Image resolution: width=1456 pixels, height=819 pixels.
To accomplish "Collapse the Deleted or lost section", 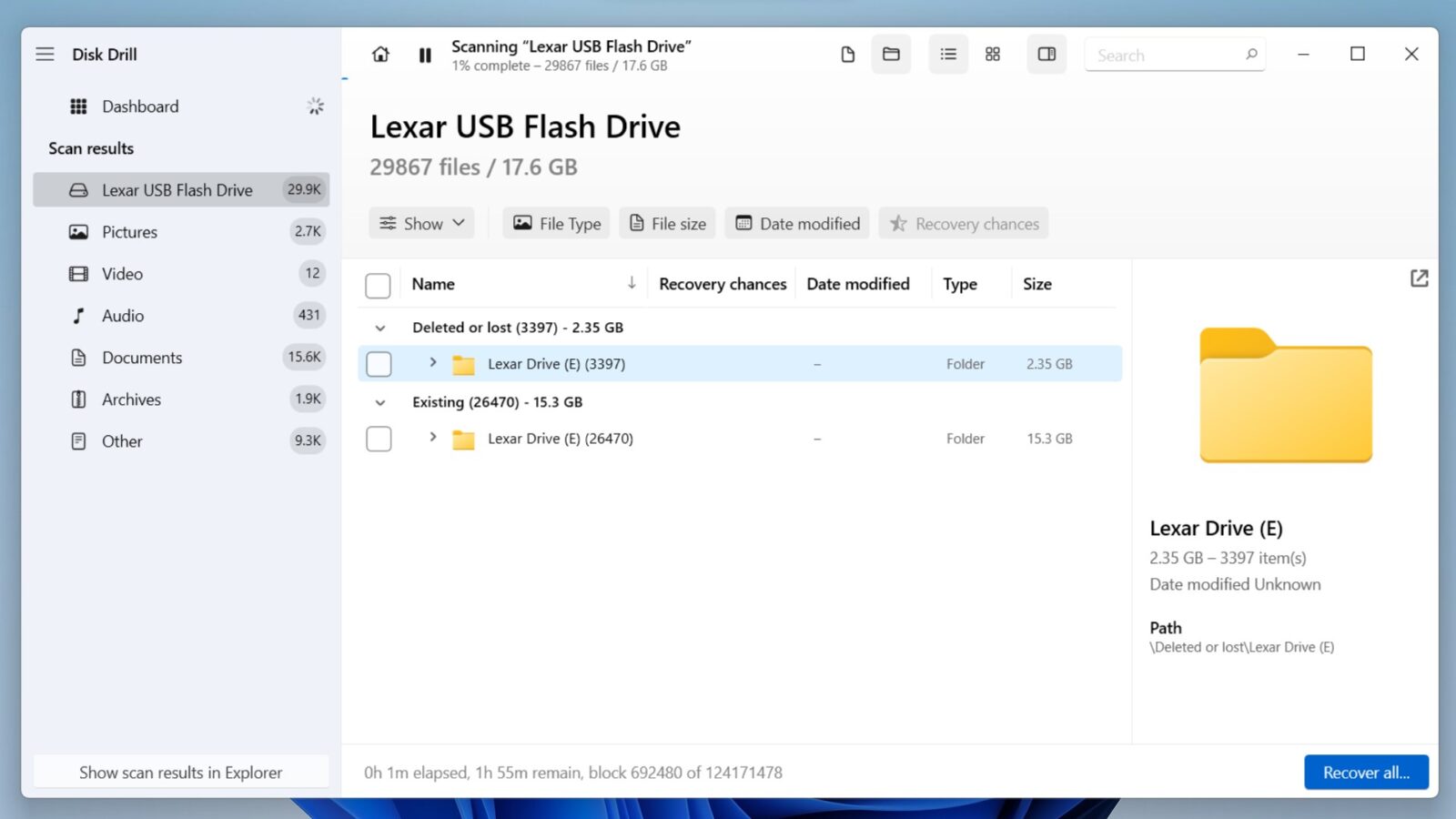I will click(379, 328).
